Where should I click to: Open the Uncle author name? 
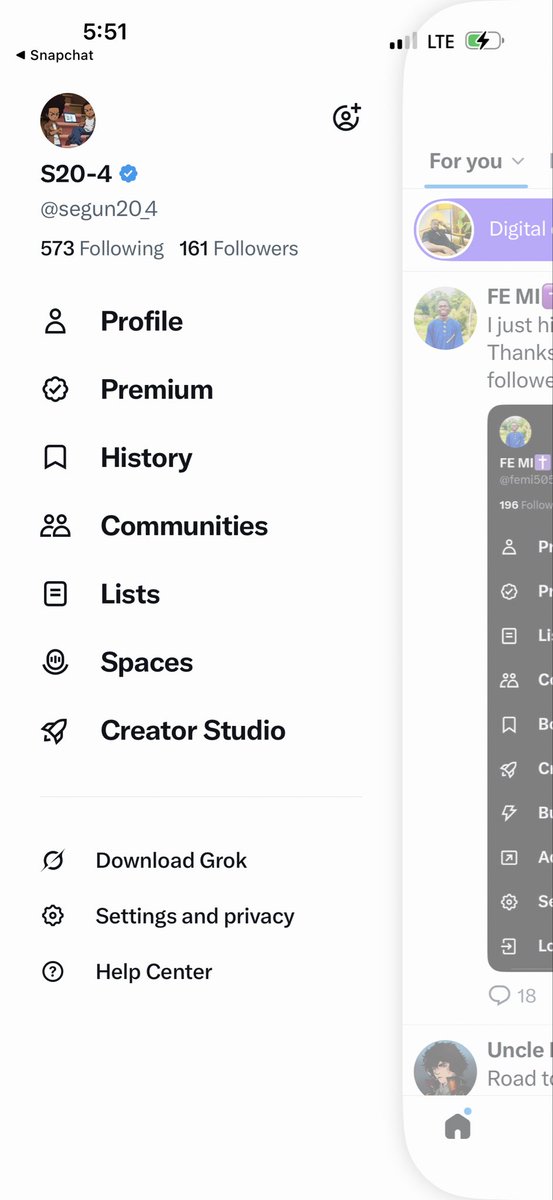(x=520, y=1050)
